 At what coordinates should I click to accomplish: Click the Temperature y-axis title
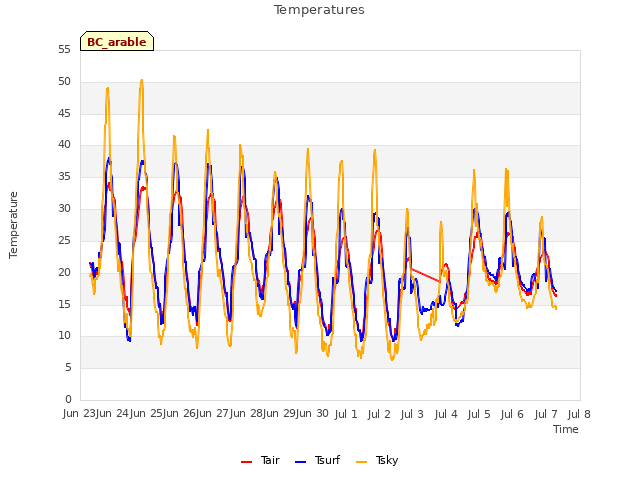click(13, 225)
